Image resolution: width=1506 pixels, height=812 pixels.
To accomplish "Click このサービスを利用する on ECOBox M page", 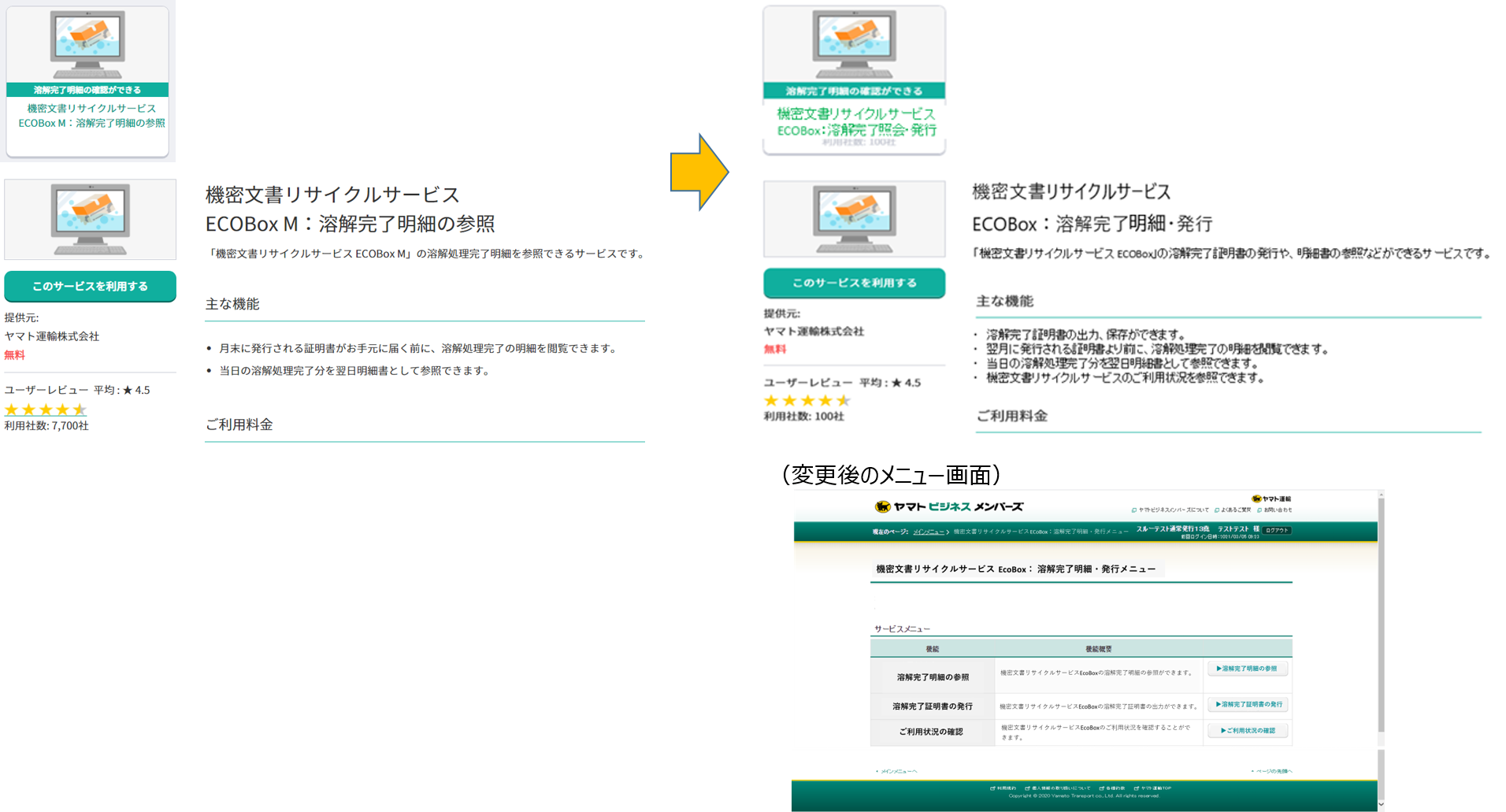I will [x=90, y=286].
